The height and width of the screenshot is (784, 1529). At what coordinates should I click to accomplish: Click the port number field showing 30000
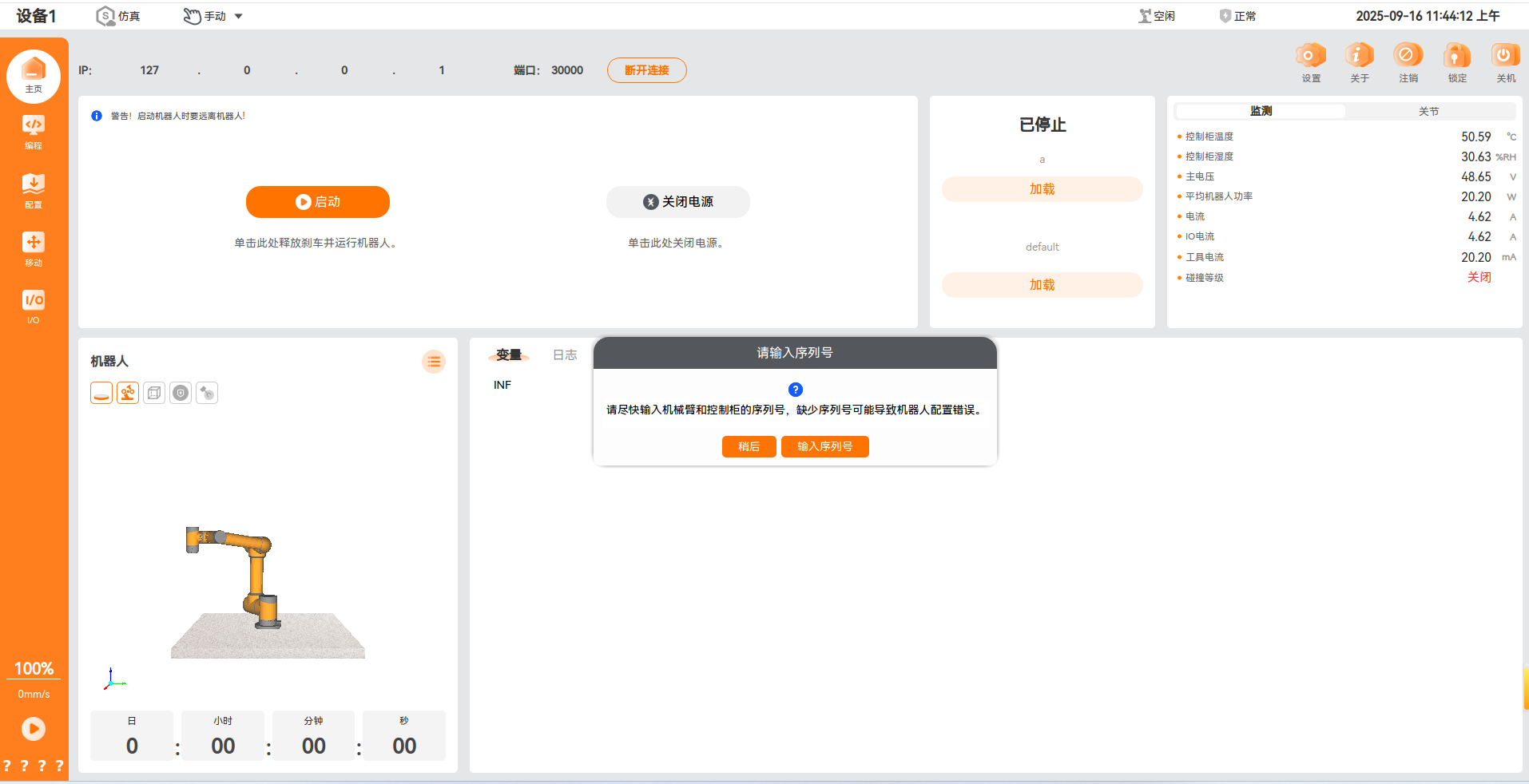[x=567, y=70]
